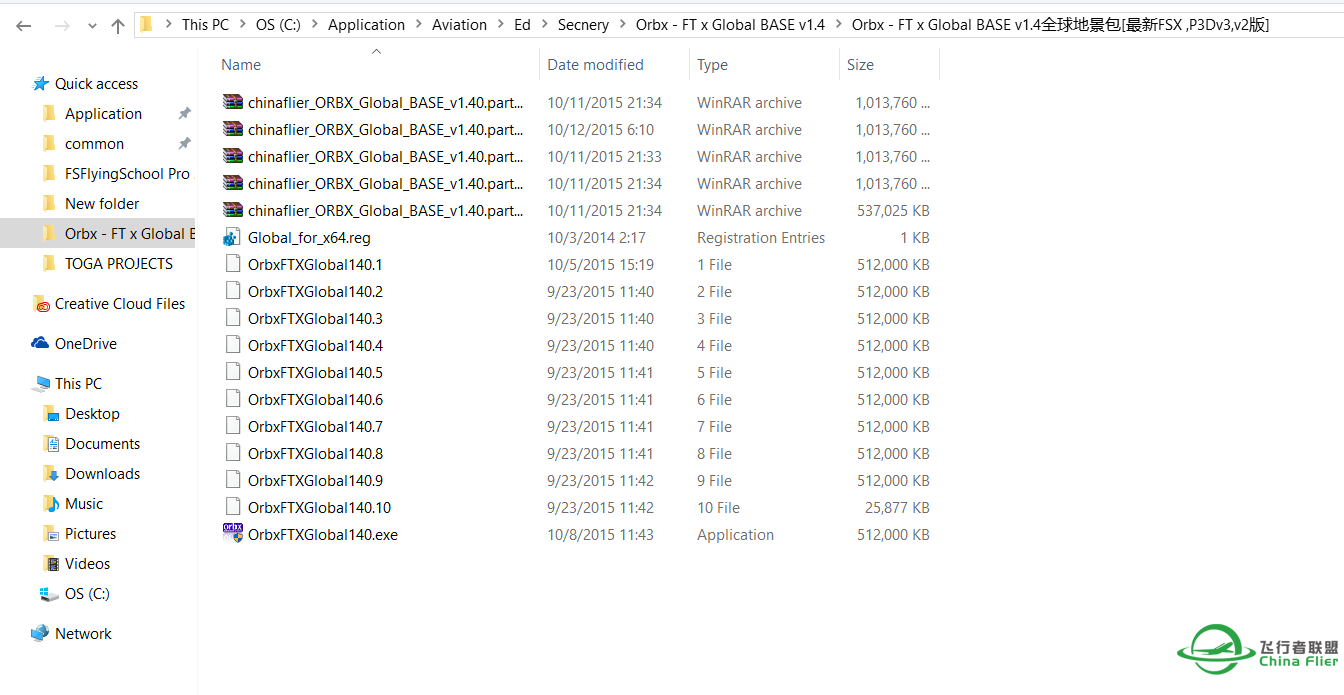The width and height of the screenshot is (1344, 695).
Task: Sort files by Date modified column header
Action: point(595,65)
